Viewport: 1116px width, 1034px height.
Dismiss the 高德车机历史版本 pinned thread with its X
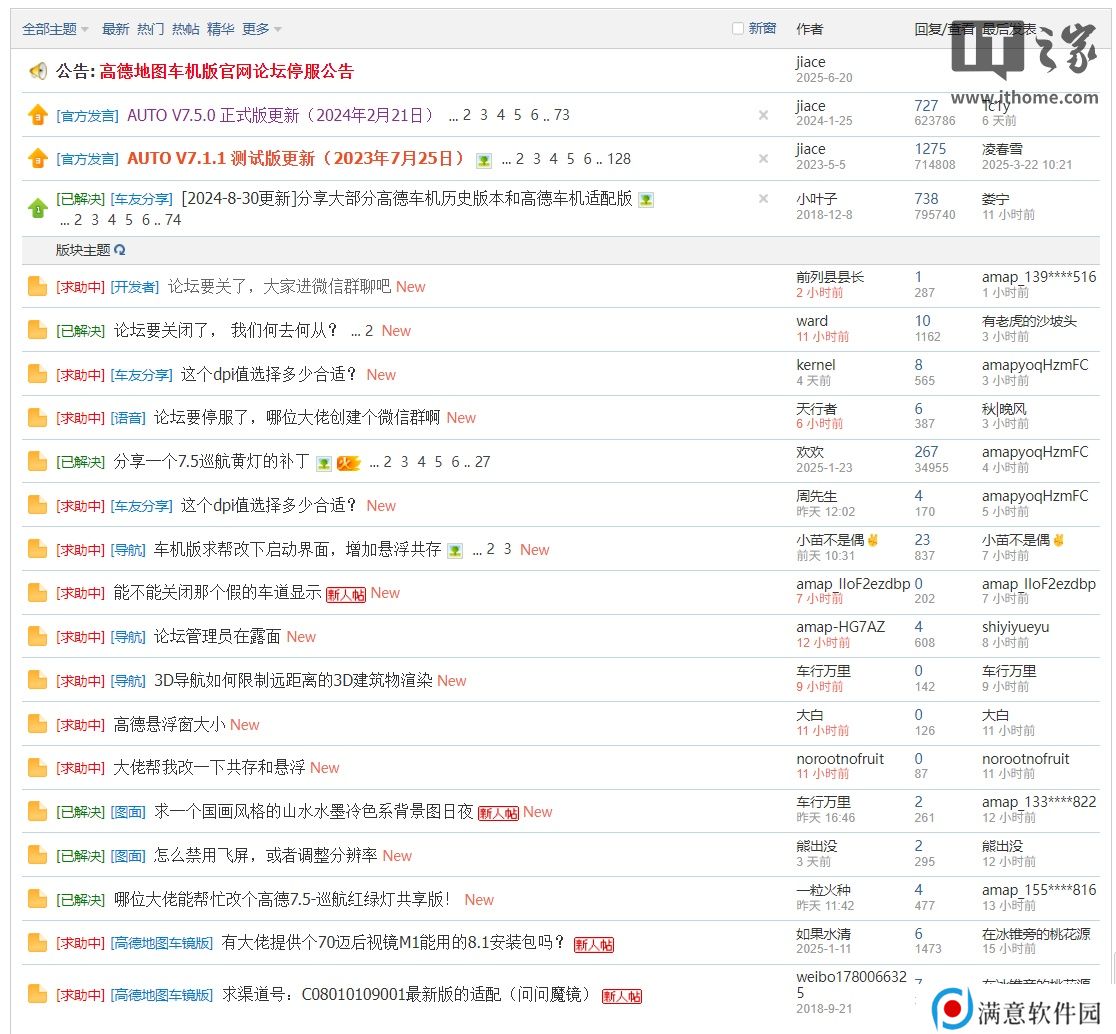pos(763,199)
